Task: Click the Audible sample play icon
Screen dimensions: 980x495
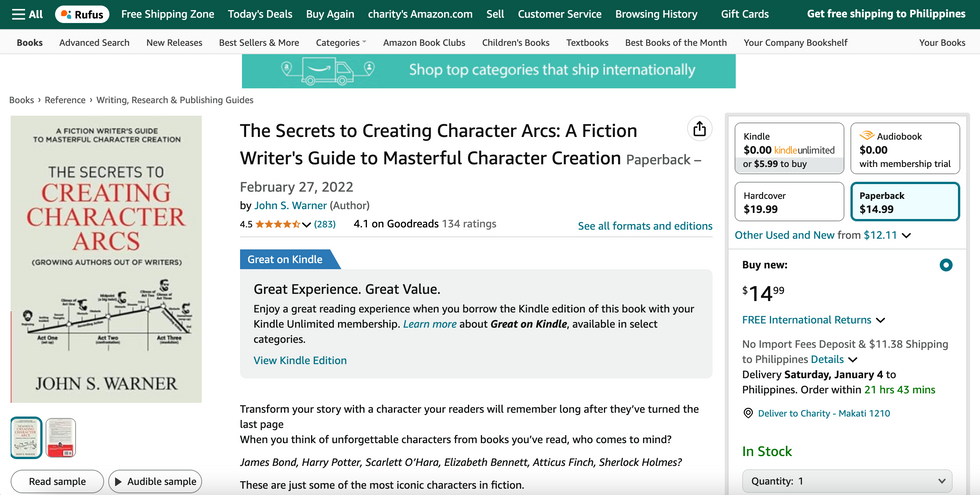Action: pos(119,481)
